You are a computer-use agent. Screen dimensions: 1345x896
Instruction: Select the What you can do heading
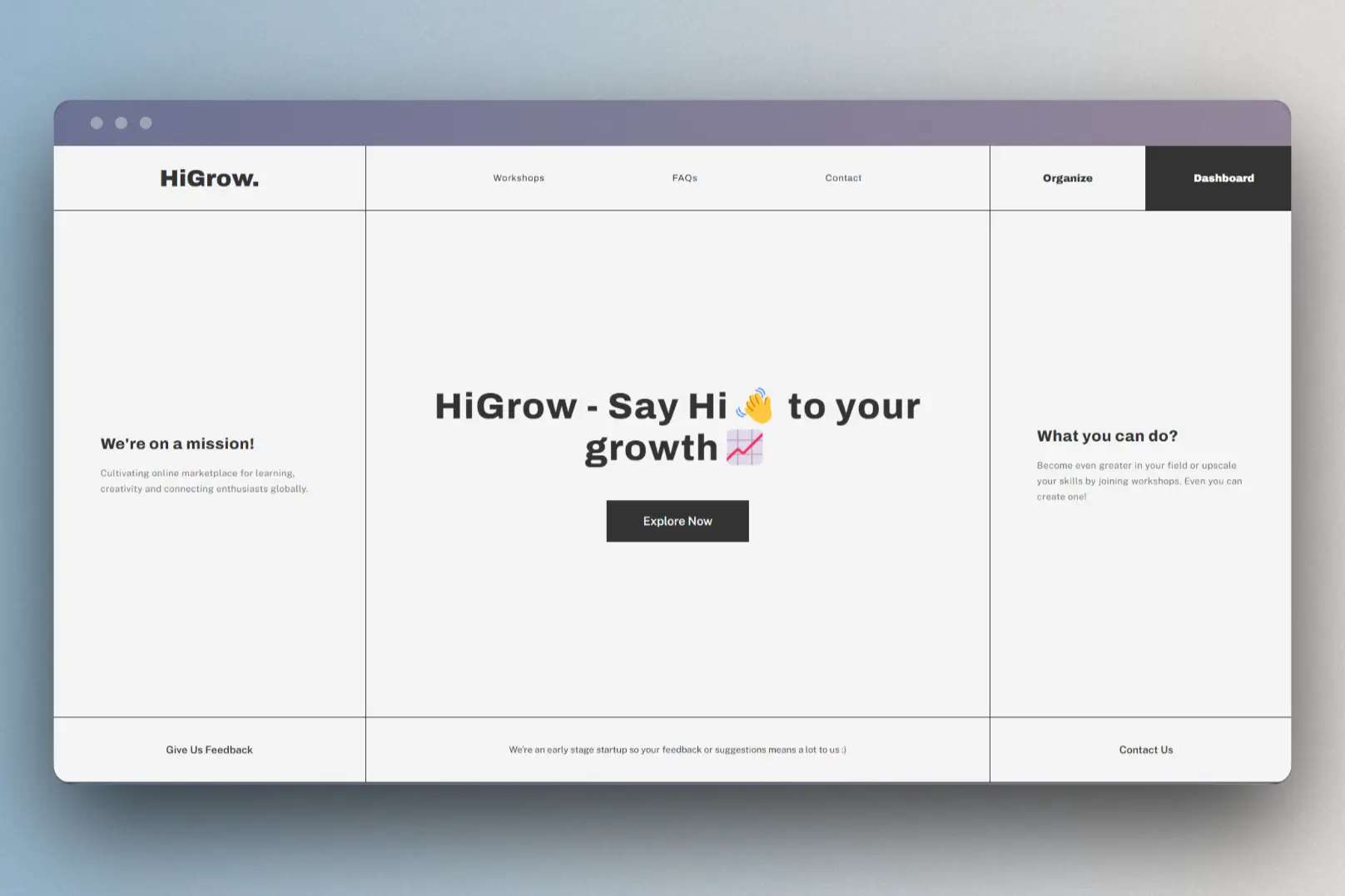click(x=1107, y=435)
